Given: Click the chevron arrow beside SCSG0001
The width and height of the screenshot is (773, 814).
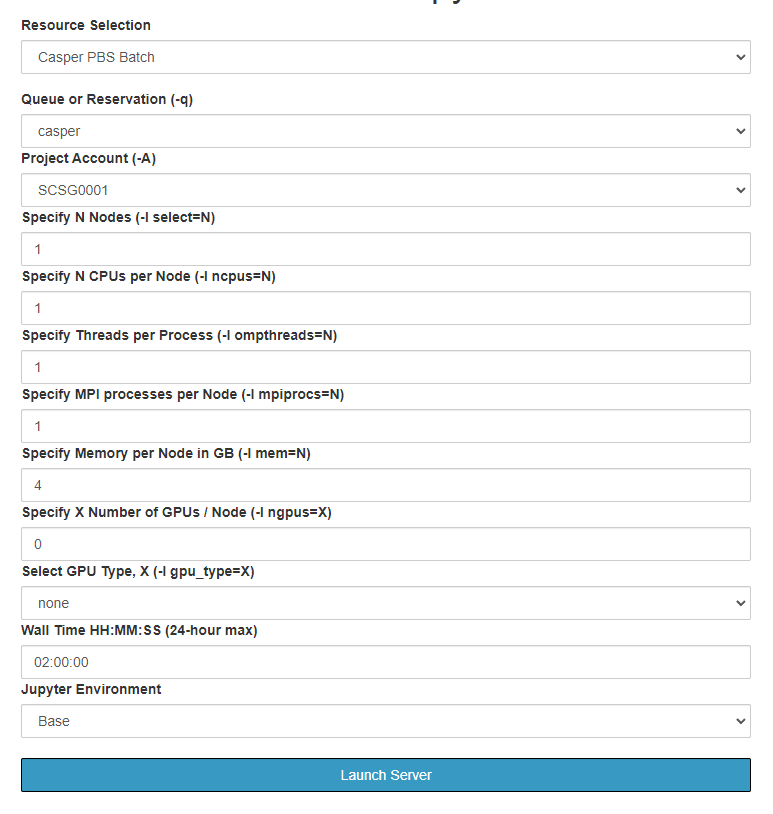Looking at the screenshot, I should pos(740,190).
